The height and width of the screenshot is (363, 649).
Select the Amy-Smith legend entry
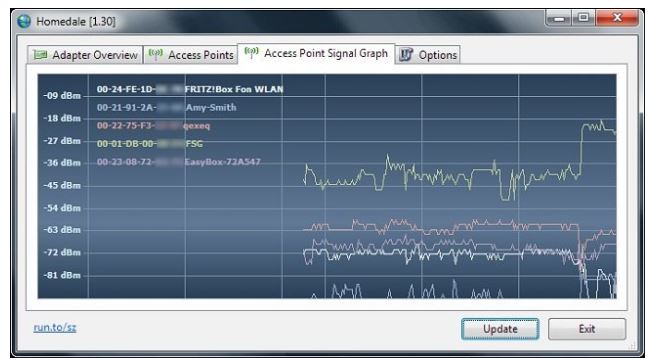(166, 107)
